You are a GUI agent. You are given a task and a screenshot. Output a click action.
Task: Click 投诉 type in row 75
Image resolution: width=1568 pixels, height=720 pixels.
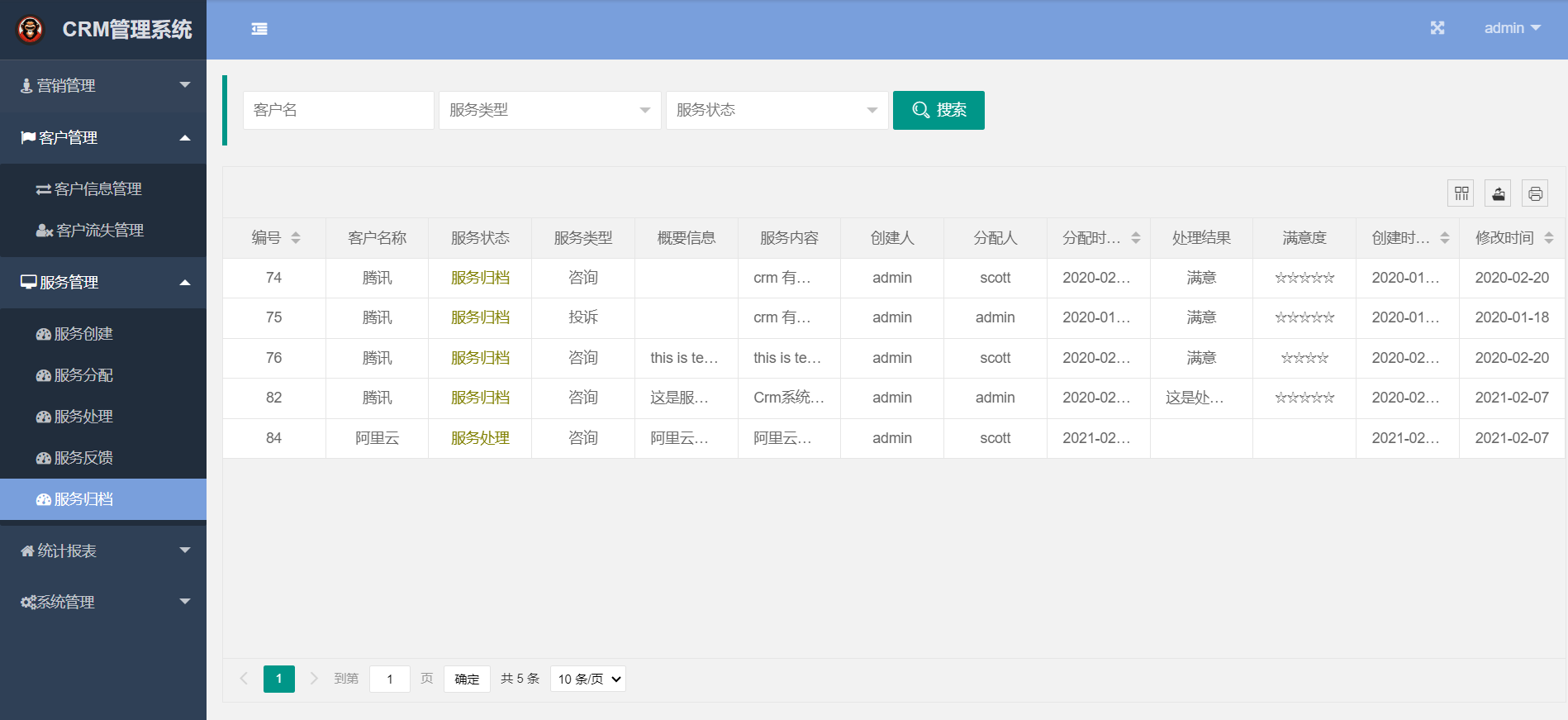(583, 317)
